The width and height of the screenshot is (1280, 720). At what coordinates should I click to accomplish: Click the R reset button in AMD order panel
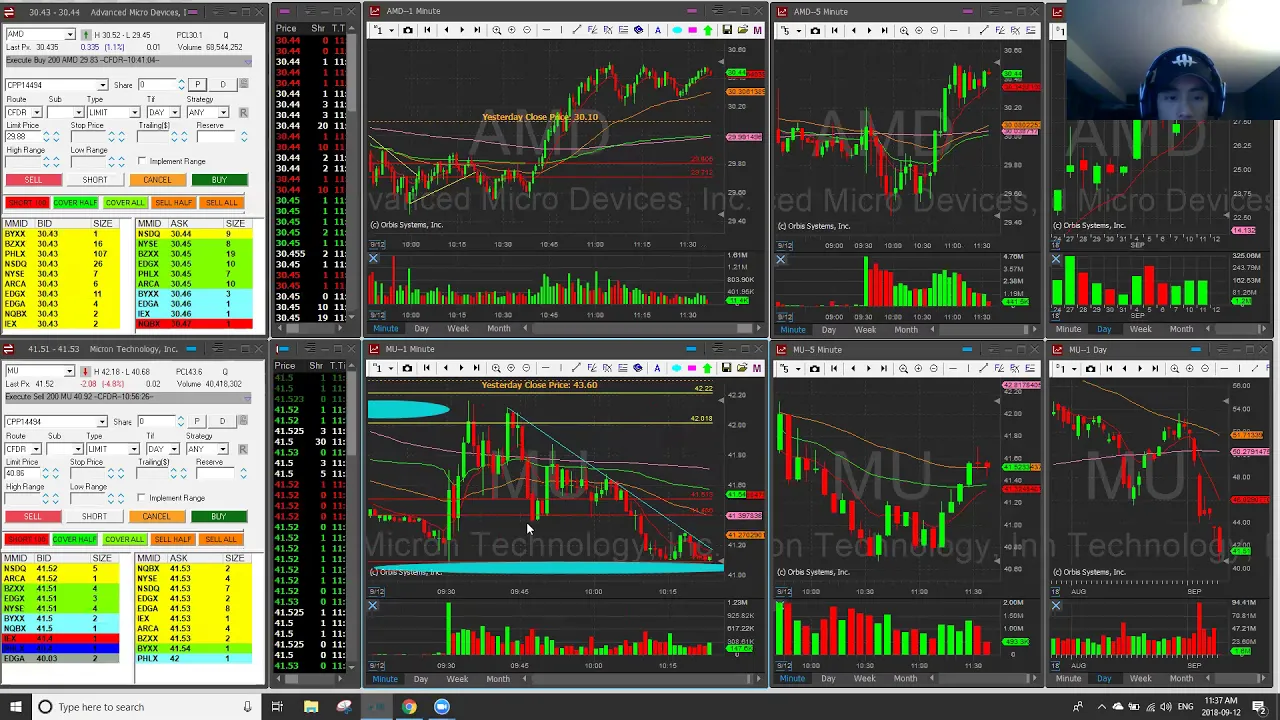coord(244,113)
